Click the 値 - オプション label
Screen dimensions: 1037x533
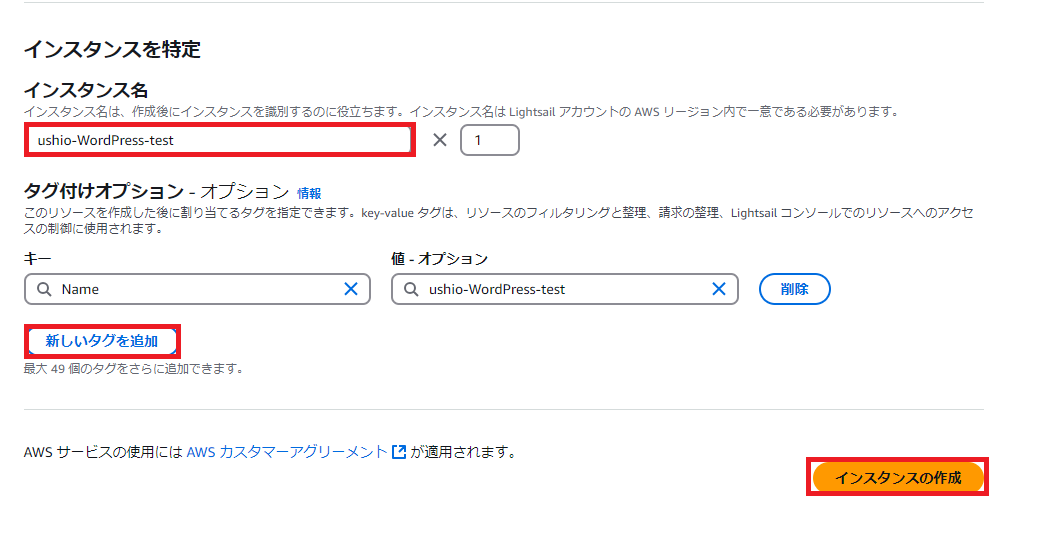click(439, 259)
